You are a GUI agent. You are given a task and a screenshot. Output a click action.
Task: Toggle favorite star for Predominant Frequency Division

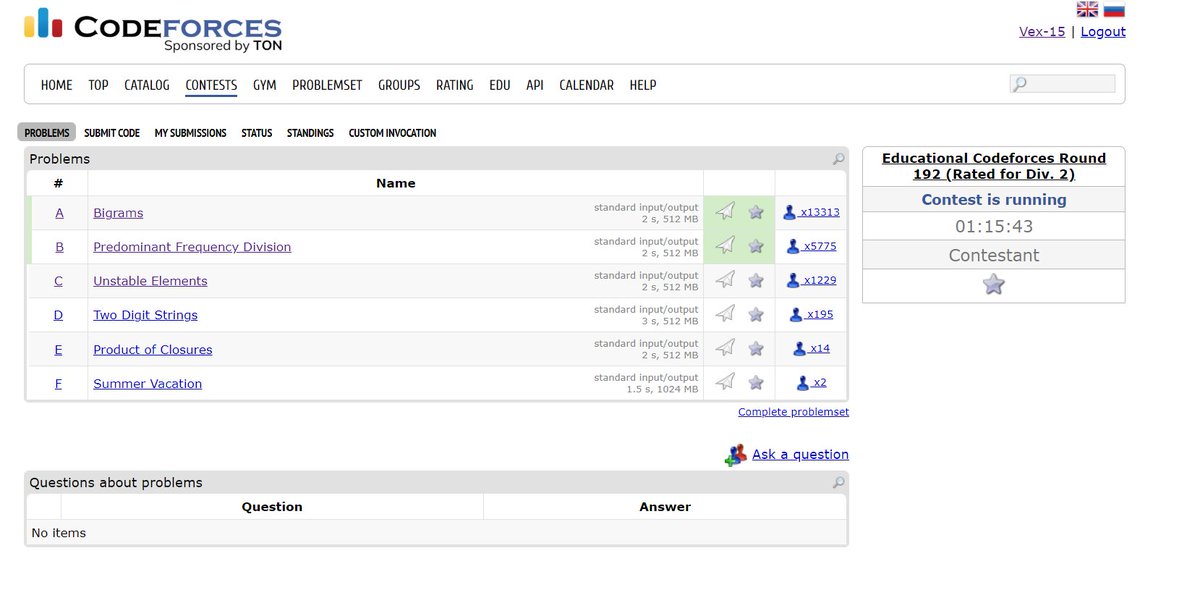[x=756, y=246]
